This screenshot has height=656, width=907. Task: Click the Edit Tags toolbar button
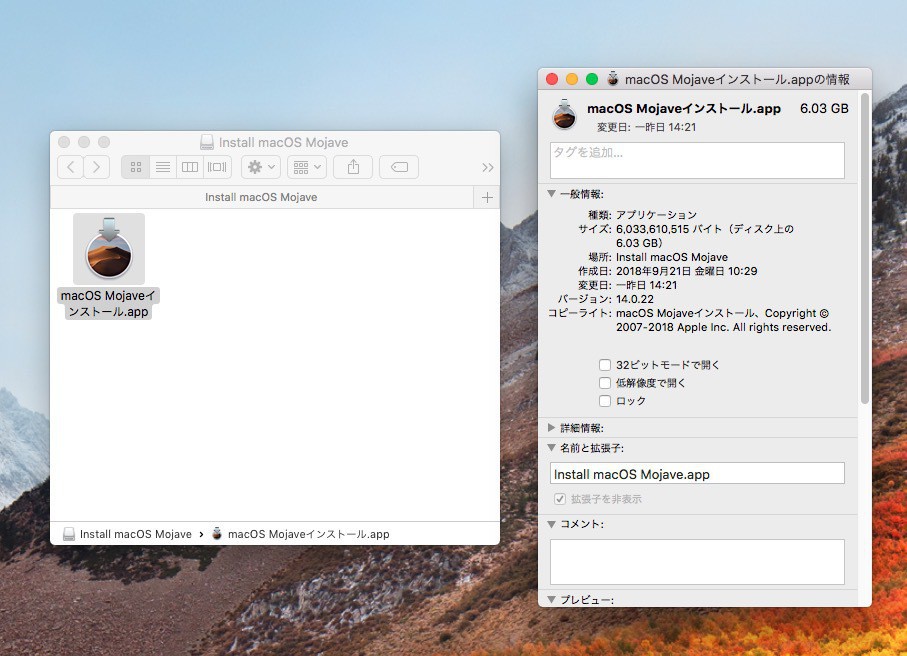(x=399, y=167)
